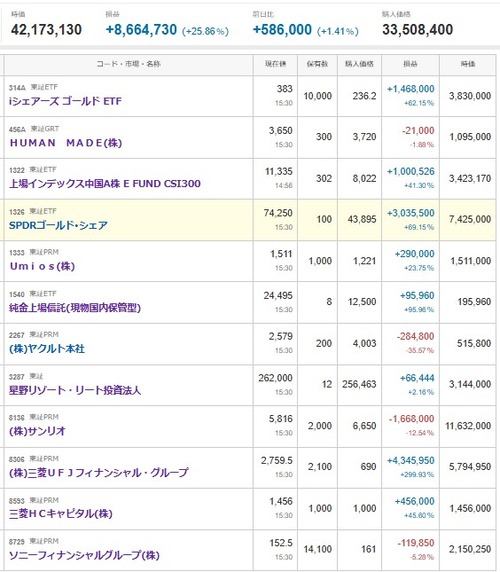The height and width of the screenshot is (572, 500).
Task: Click code 3287 東証 label
Action: point(26,376)
